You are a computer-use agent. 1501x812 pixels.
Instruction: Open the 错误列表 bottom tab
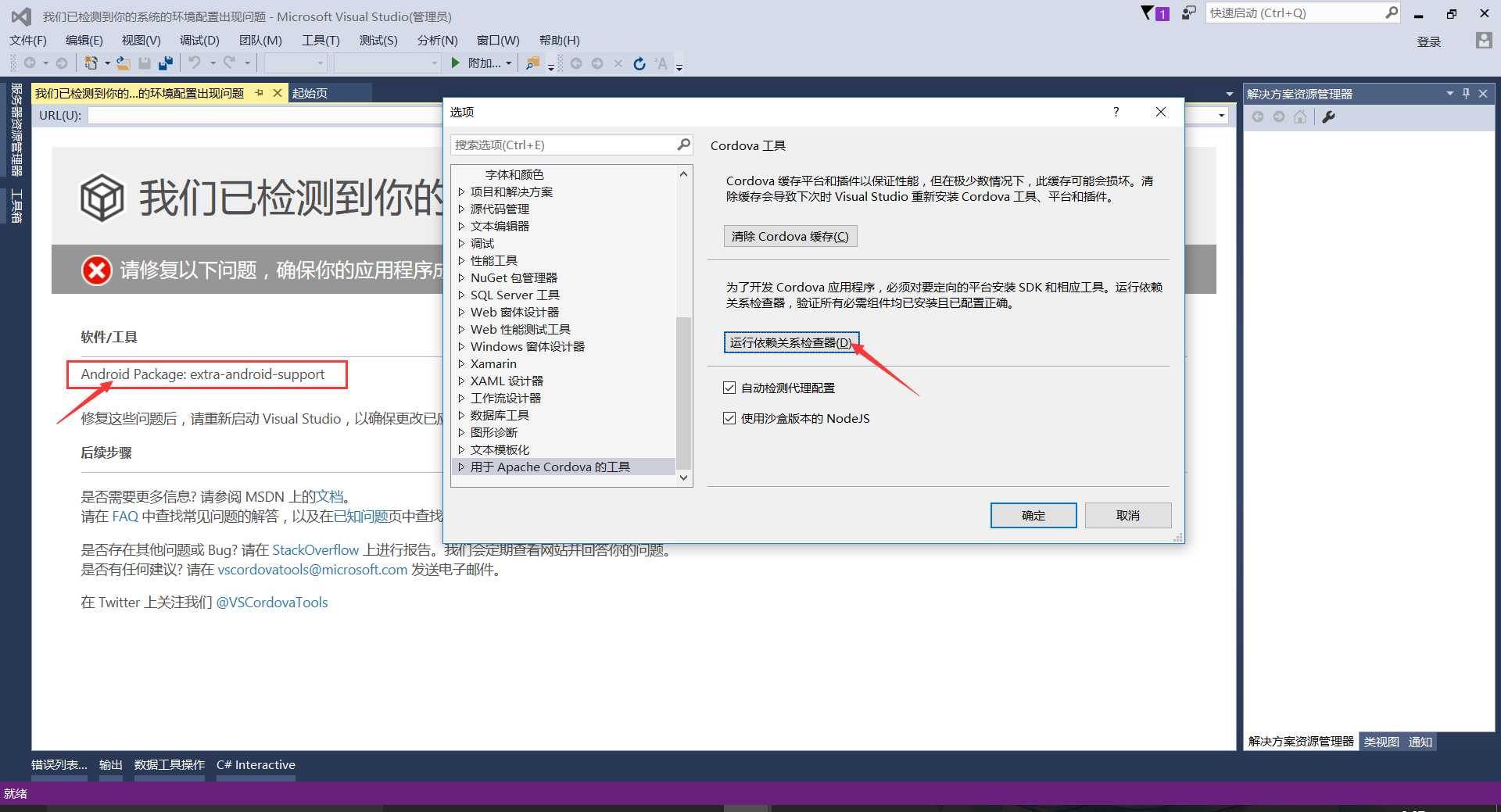click(x=59, y=764)
